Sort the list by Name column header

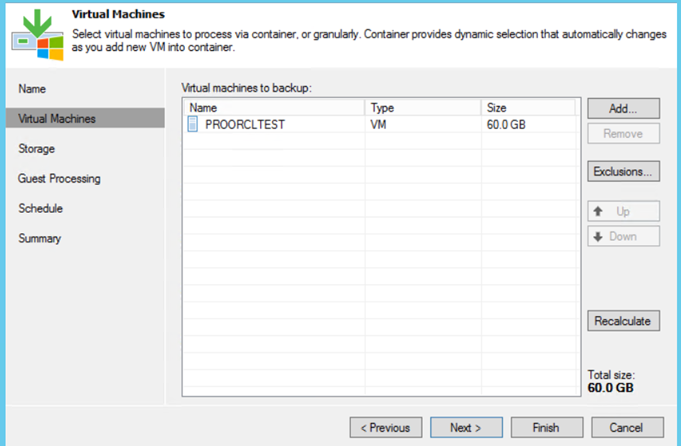pyautogui.click(x=273, y=107)
